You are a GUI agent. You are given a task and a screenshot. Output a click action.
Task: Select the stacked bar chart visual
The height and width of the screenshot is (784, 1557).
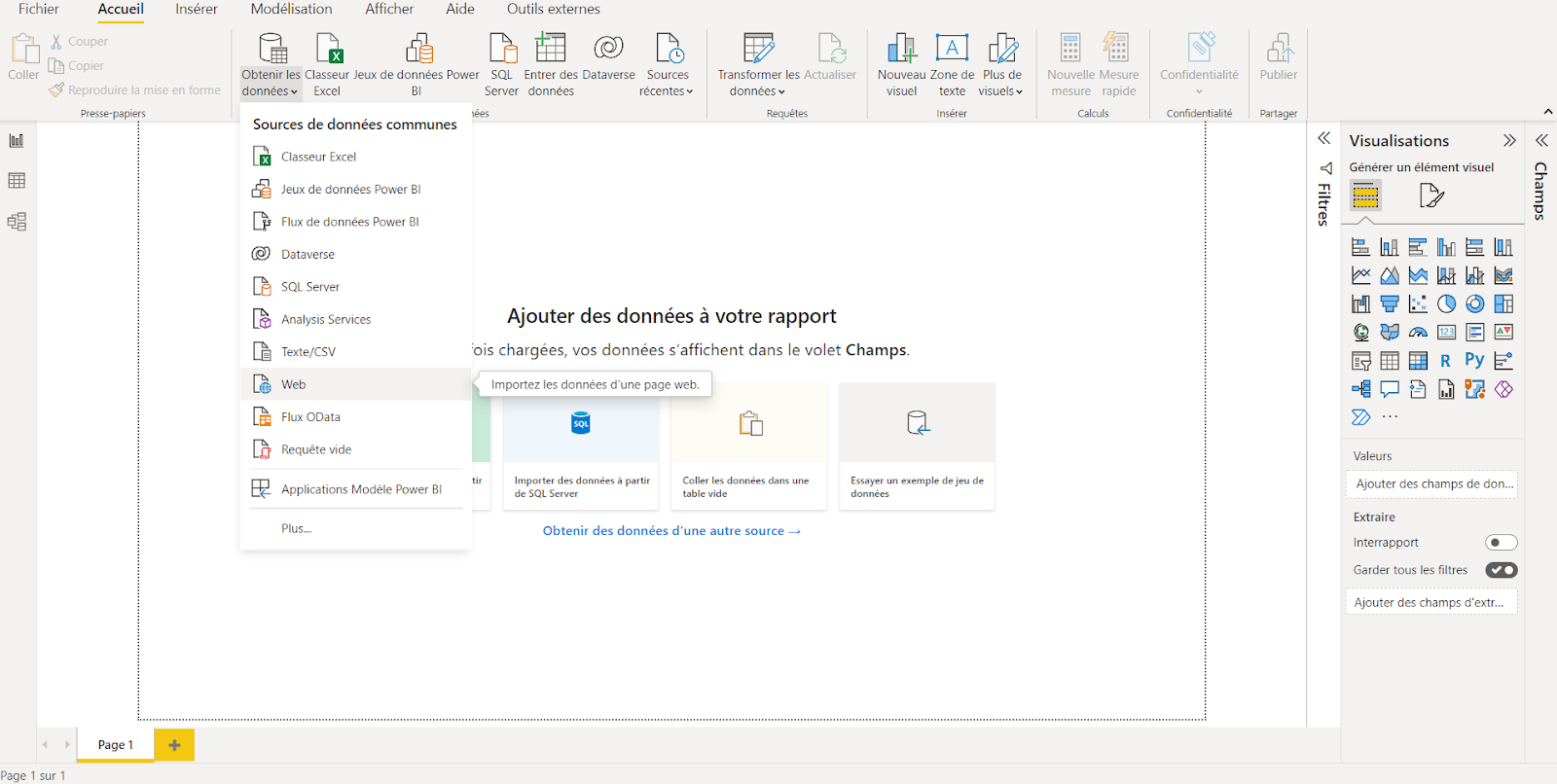point(1361,247)
